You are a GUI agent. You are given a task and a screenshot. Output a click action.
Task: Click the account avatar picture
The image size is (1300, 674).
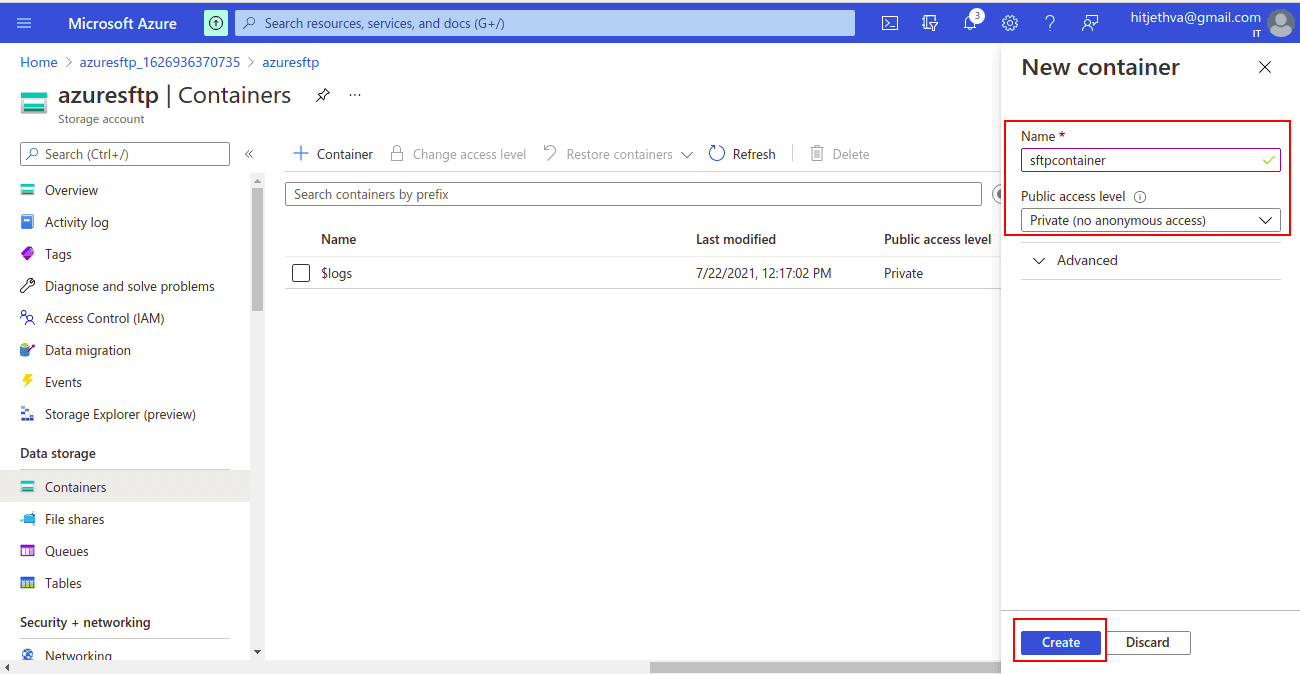[1280, 23]
